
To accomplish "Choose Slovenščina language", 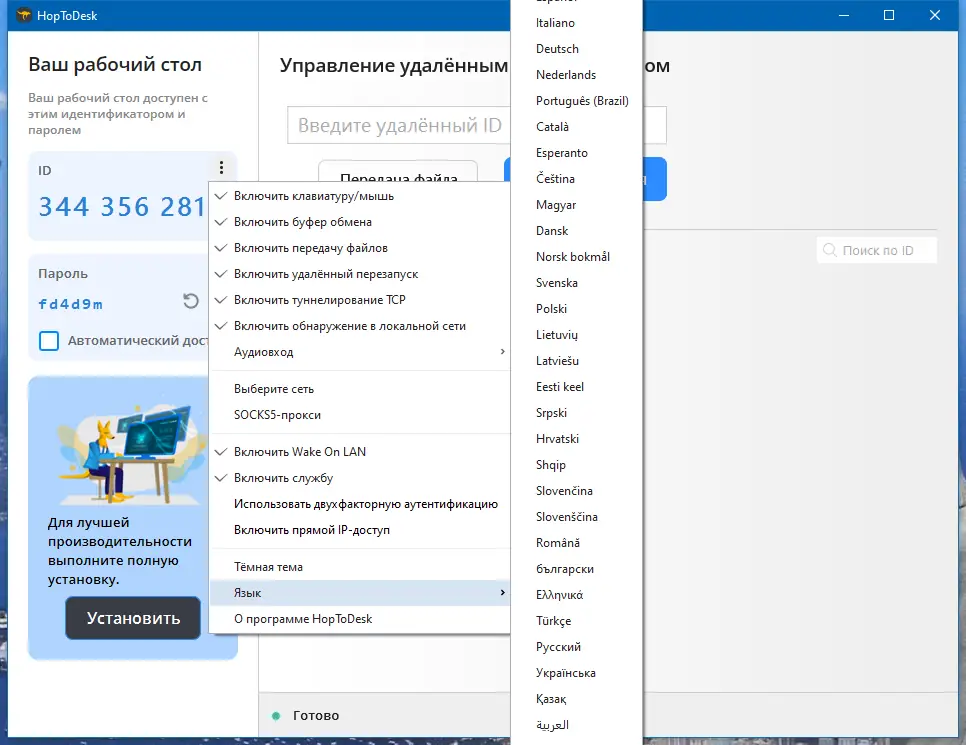I will 577,517.
